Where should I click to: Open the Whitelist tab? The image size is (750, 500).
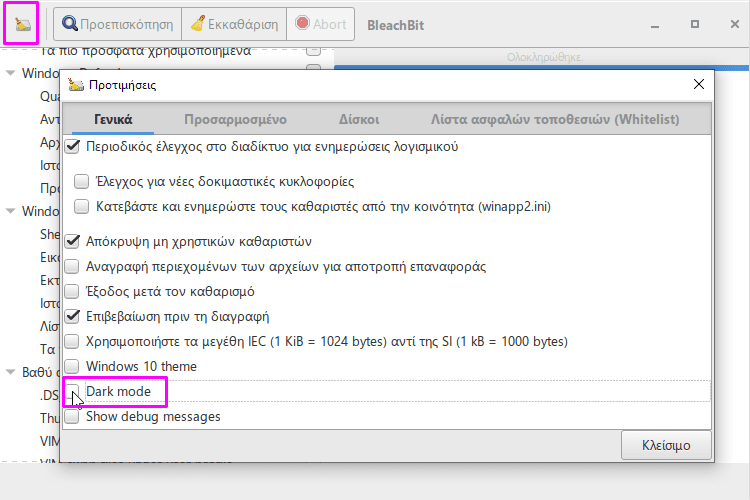pyautogui.click(x=555, y=119)
